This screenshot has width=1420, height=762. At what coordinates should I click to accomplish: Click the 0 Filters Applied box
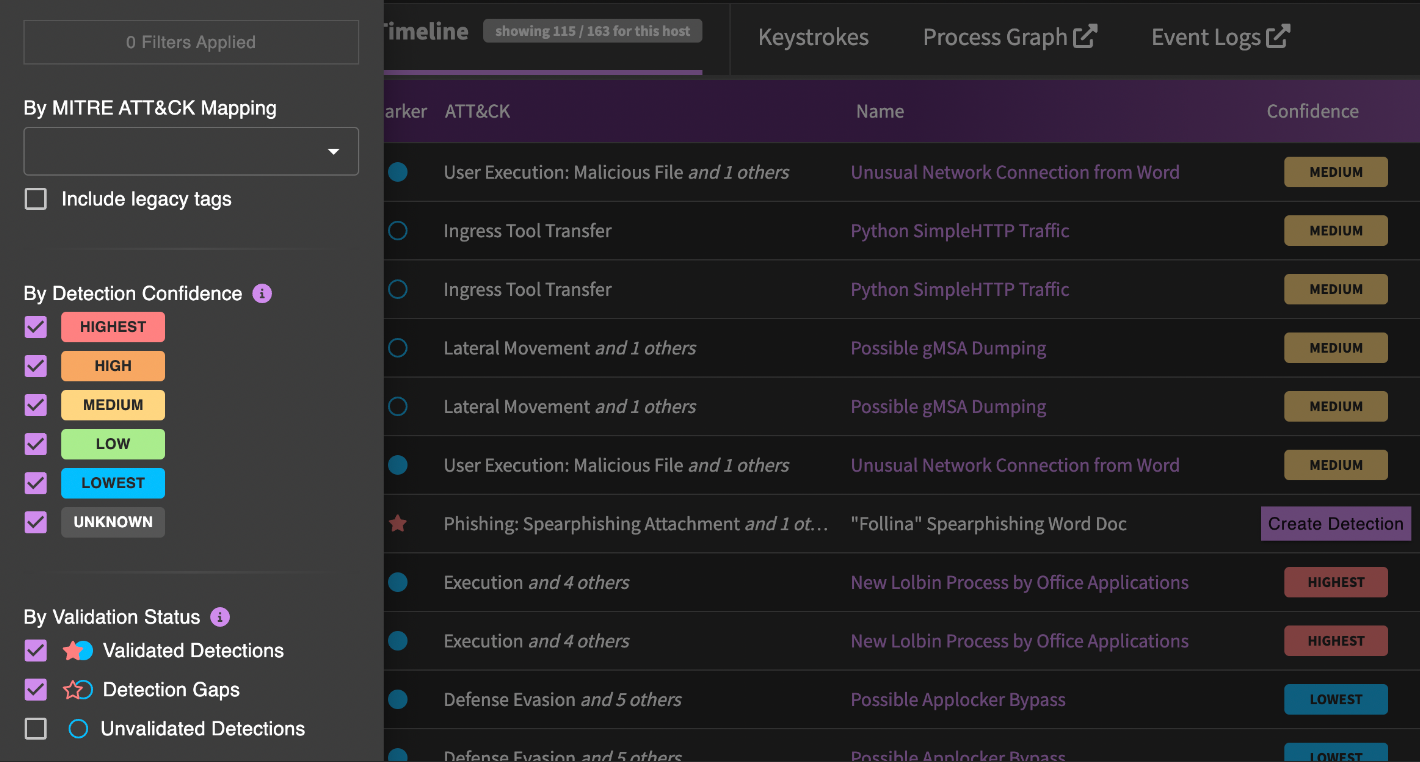[x=191, y=42]
